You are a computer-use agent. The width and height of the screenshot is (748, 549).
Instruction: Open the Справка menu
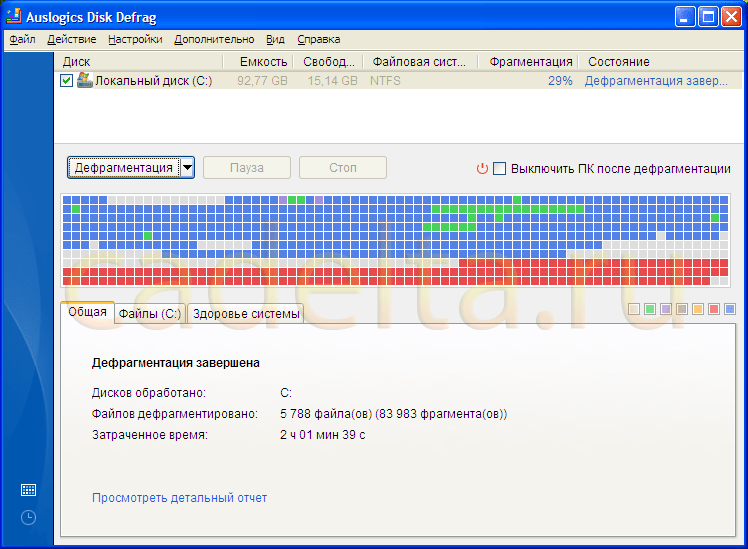pos(319,40)
